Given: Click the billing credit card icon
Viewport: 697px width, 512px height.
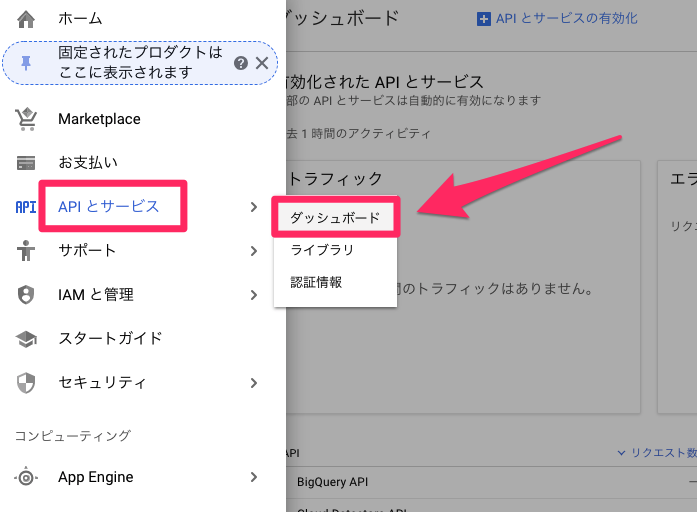Looking at the screenshot, I should [x=26, y=162].
